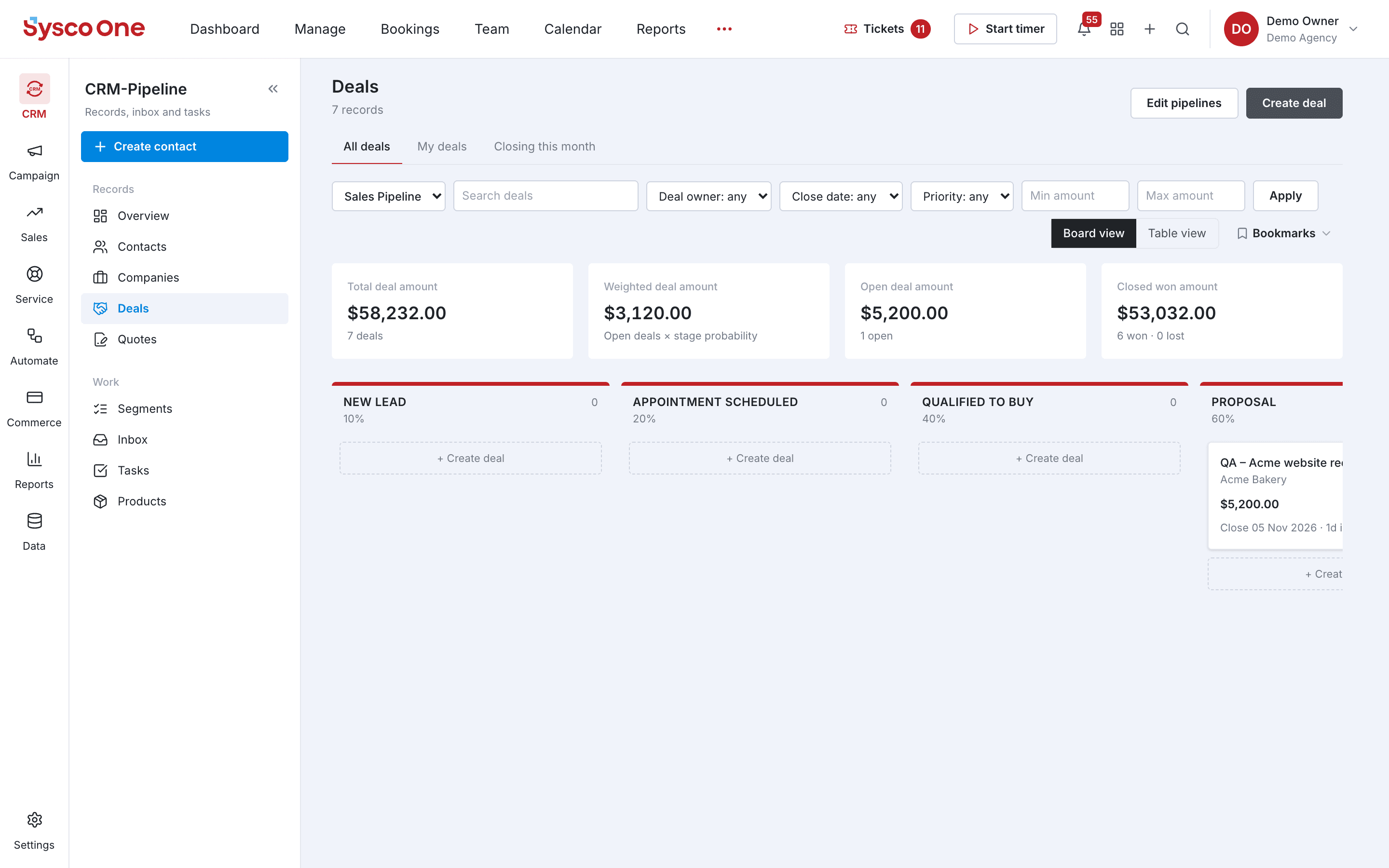This screenshot has height=868, width=1389.
Task: Click the Start timer button
Action: (1006, 29)
